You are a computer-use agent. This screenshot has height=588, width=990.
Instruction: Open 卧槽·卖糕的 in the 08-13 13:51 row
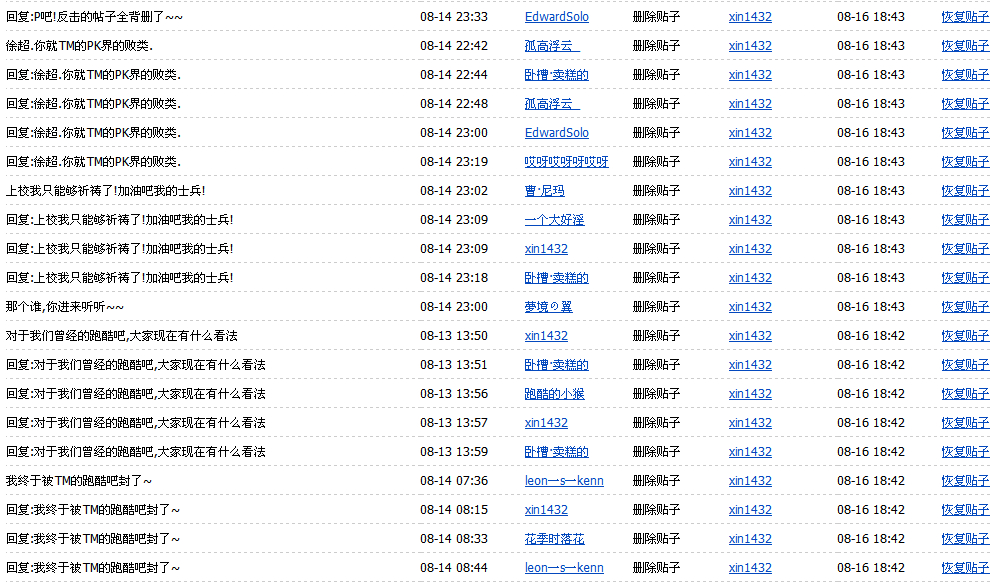tap(556, 366)
